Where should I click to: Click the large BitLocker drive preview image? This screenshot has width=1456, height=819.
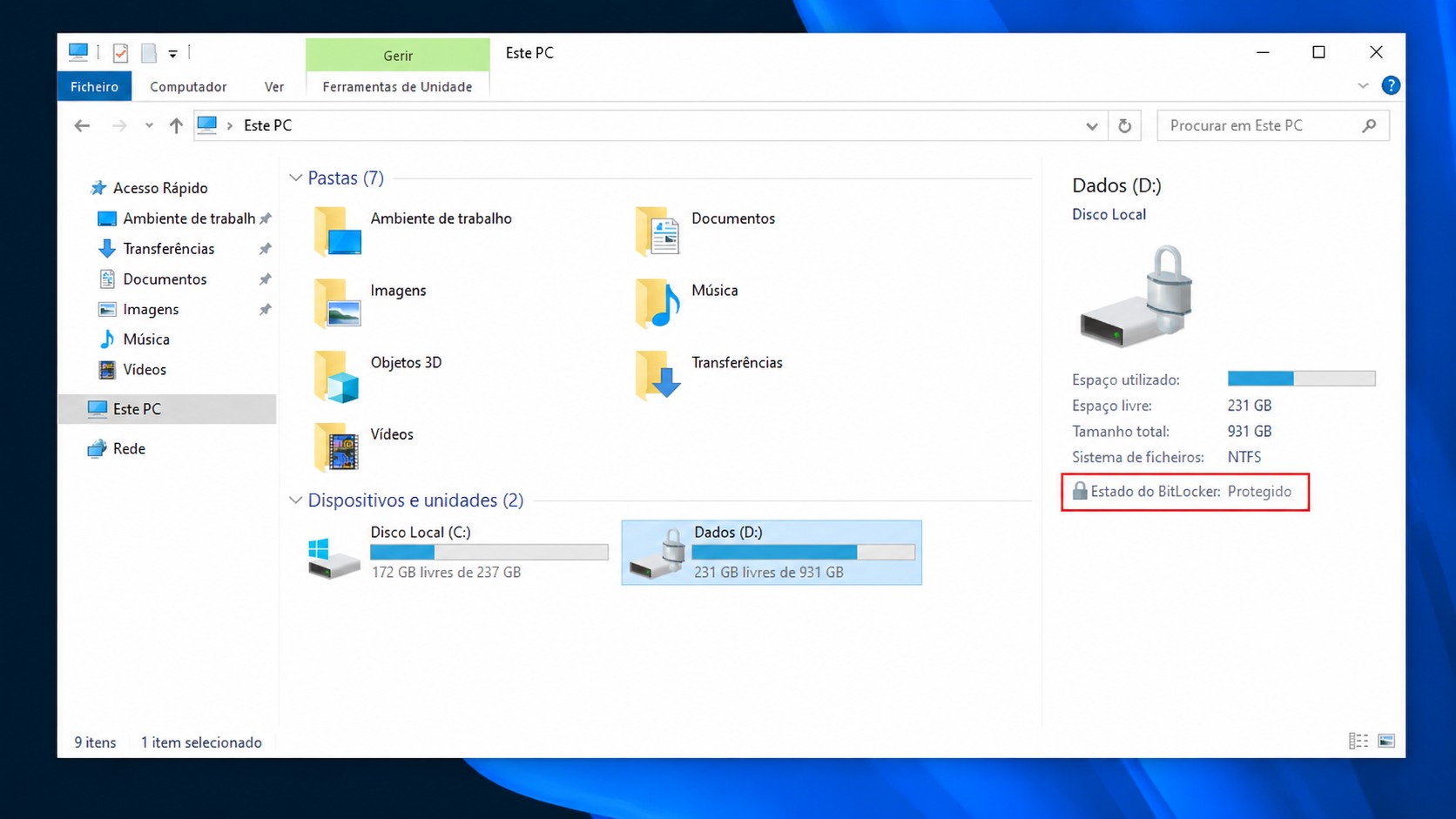click(1136, 296)
